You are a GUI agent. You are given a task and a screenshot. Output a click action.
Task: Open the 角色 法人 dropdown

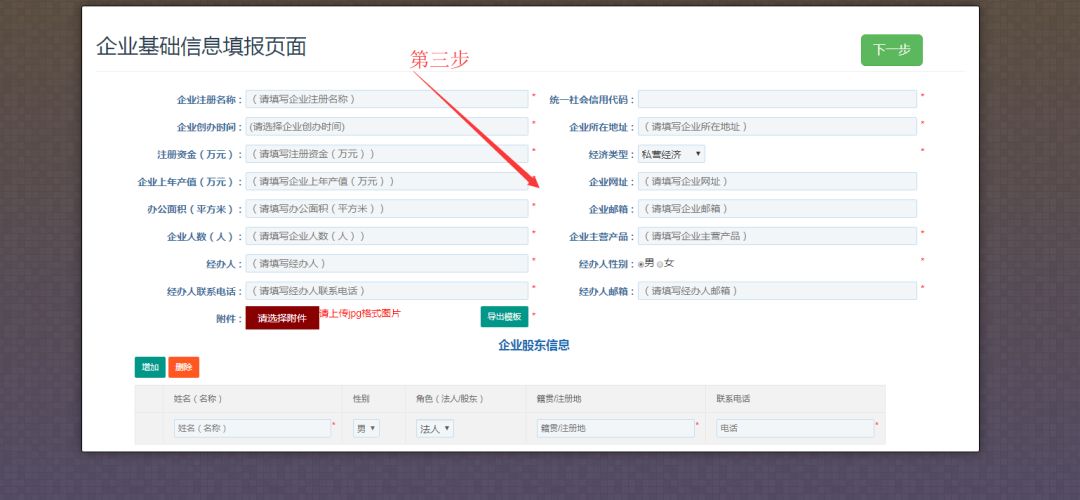(x=435, y=428)
